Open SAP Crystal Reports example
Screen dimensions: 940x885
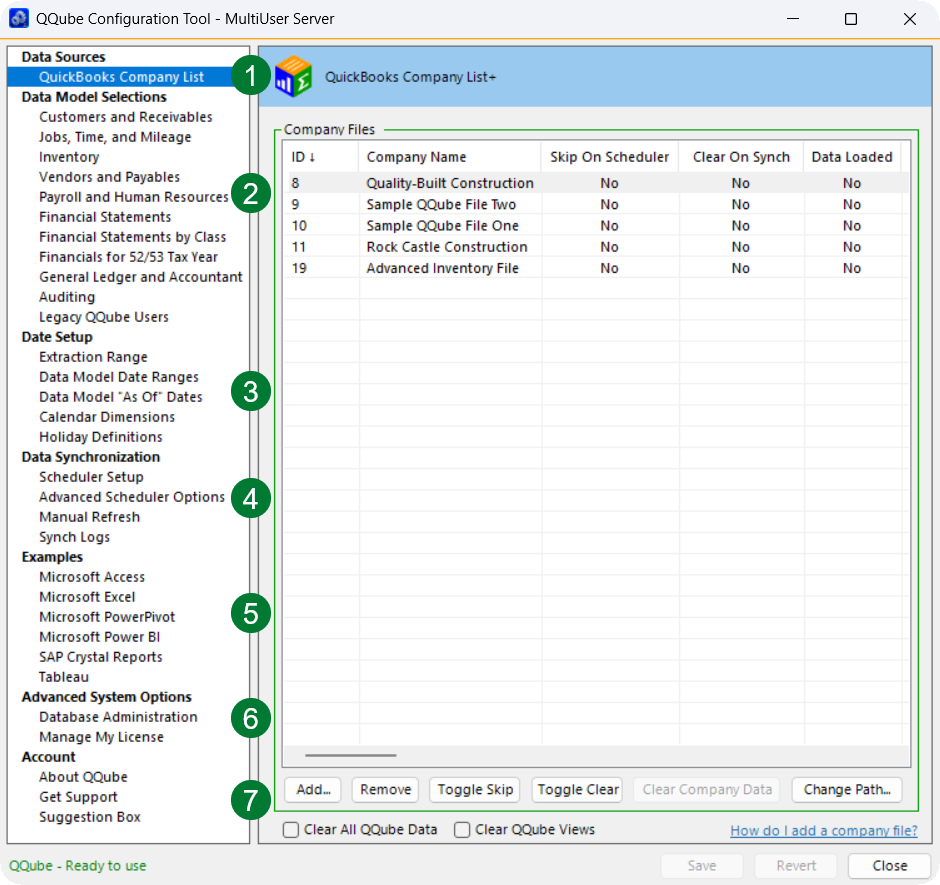pos(101,657)
